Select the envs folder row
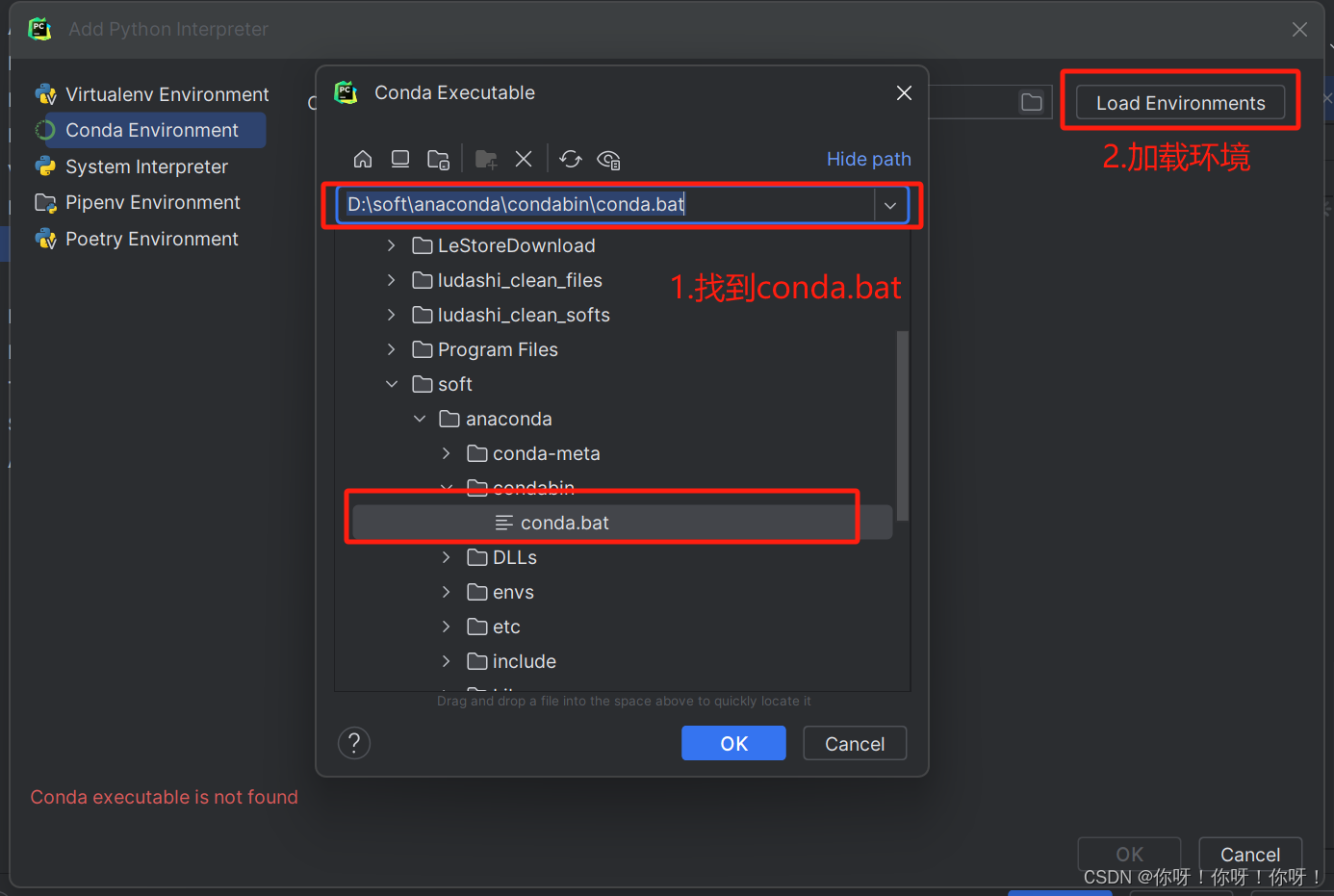 [623, 592]
